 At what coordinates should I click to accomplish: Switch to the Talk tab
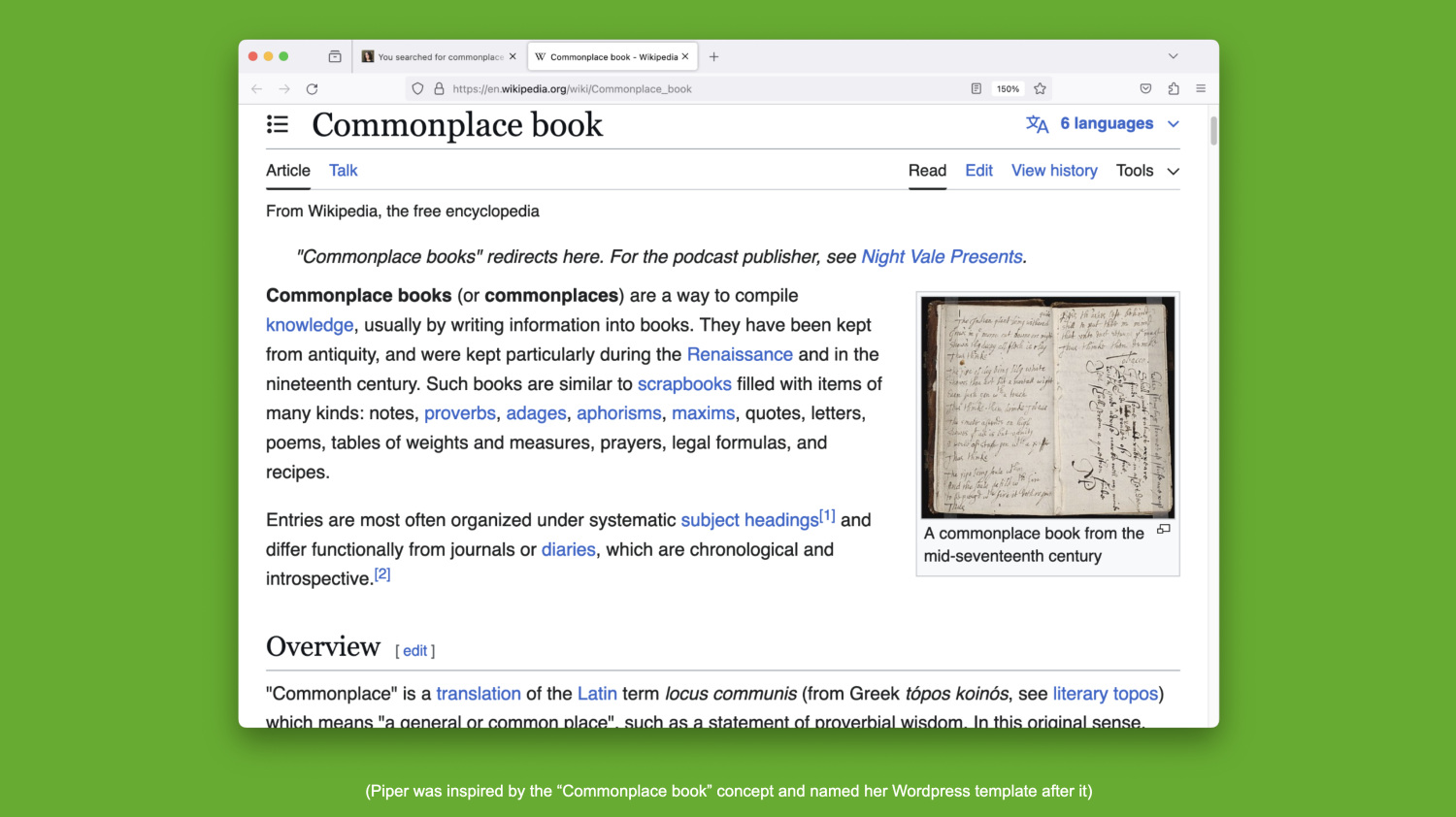point(343,171)
